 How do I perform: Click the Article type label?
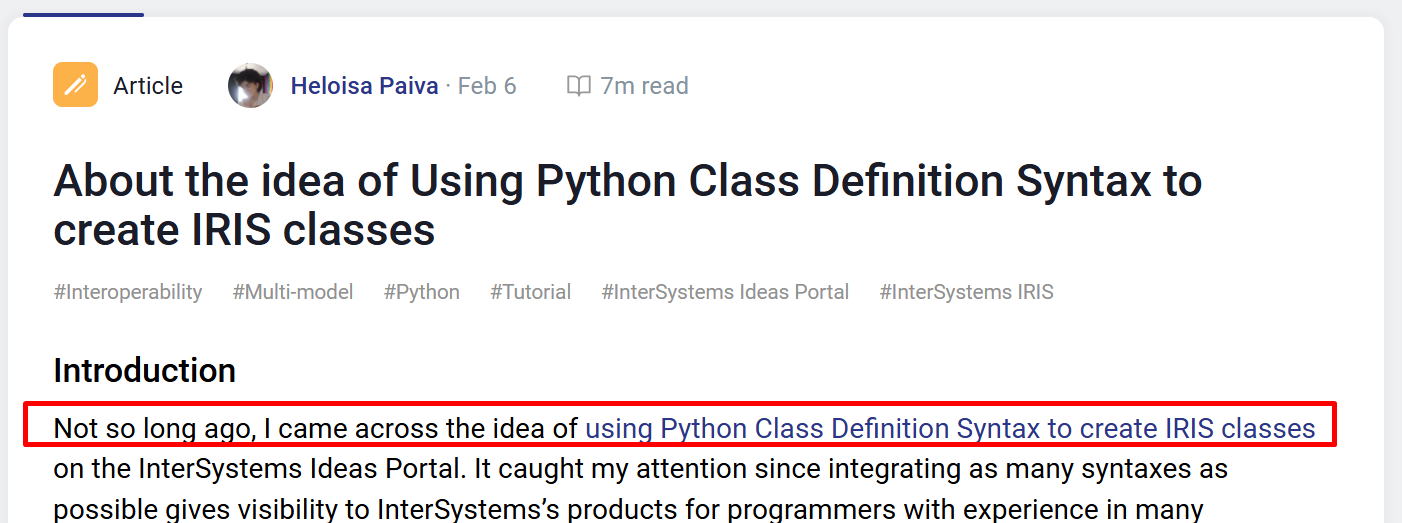click(148, 86)
